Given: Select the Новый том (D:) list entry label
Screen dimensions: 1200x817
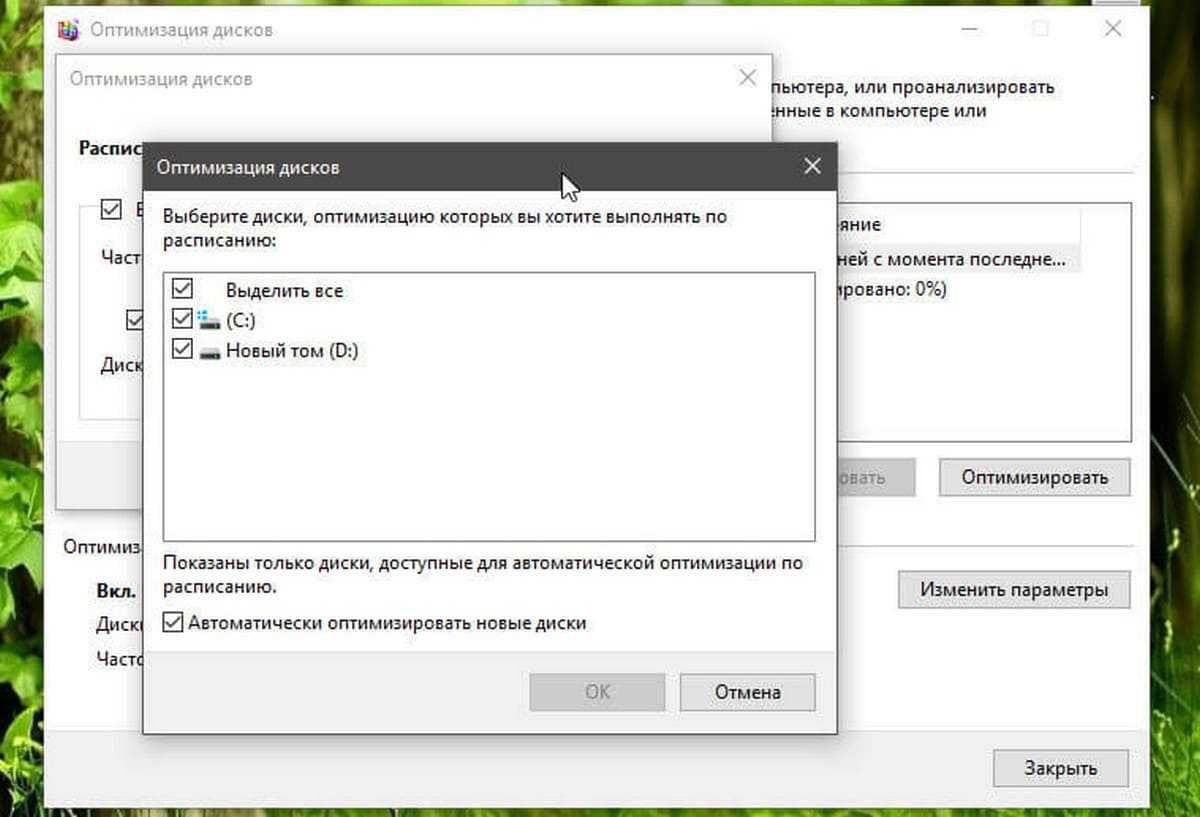Looking at the screenshot, I should pyautogui.click(x=291, y=351).
